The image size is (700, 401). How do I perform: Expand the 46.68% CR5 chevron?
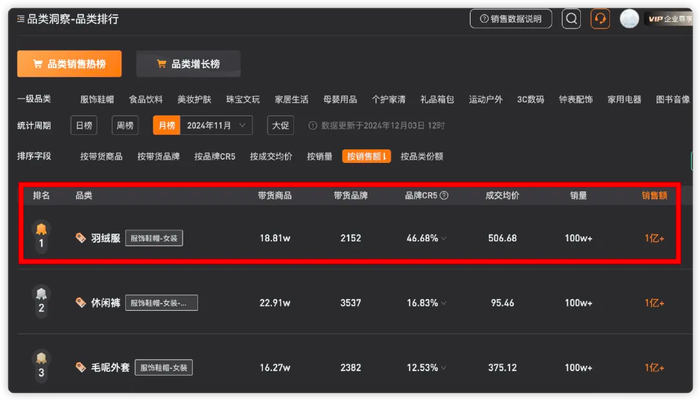click(444, 238)
